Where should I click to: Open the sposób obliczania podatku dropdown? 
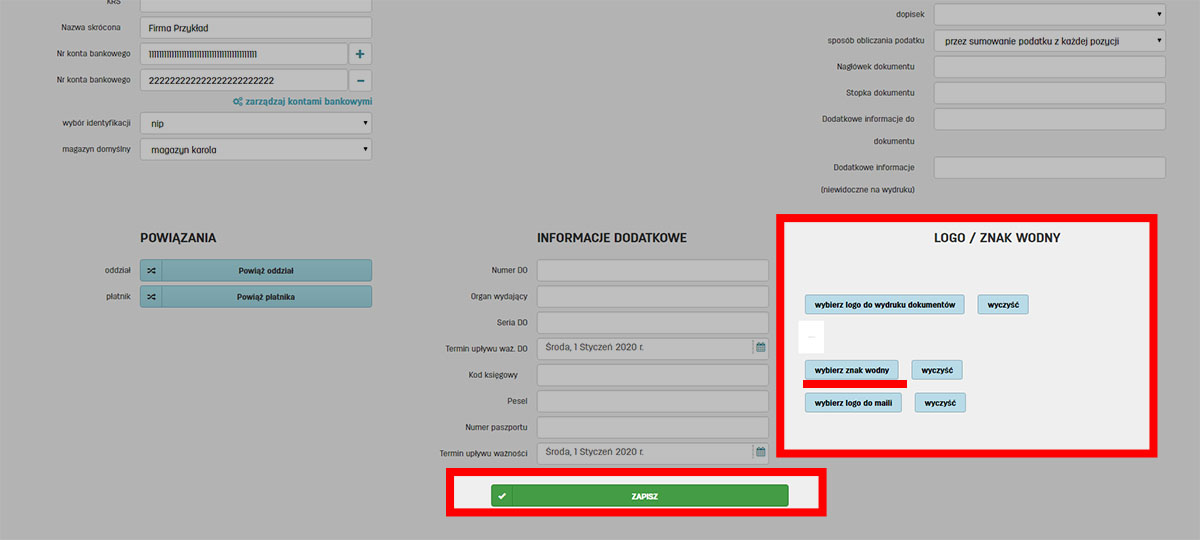(1049, 41)
